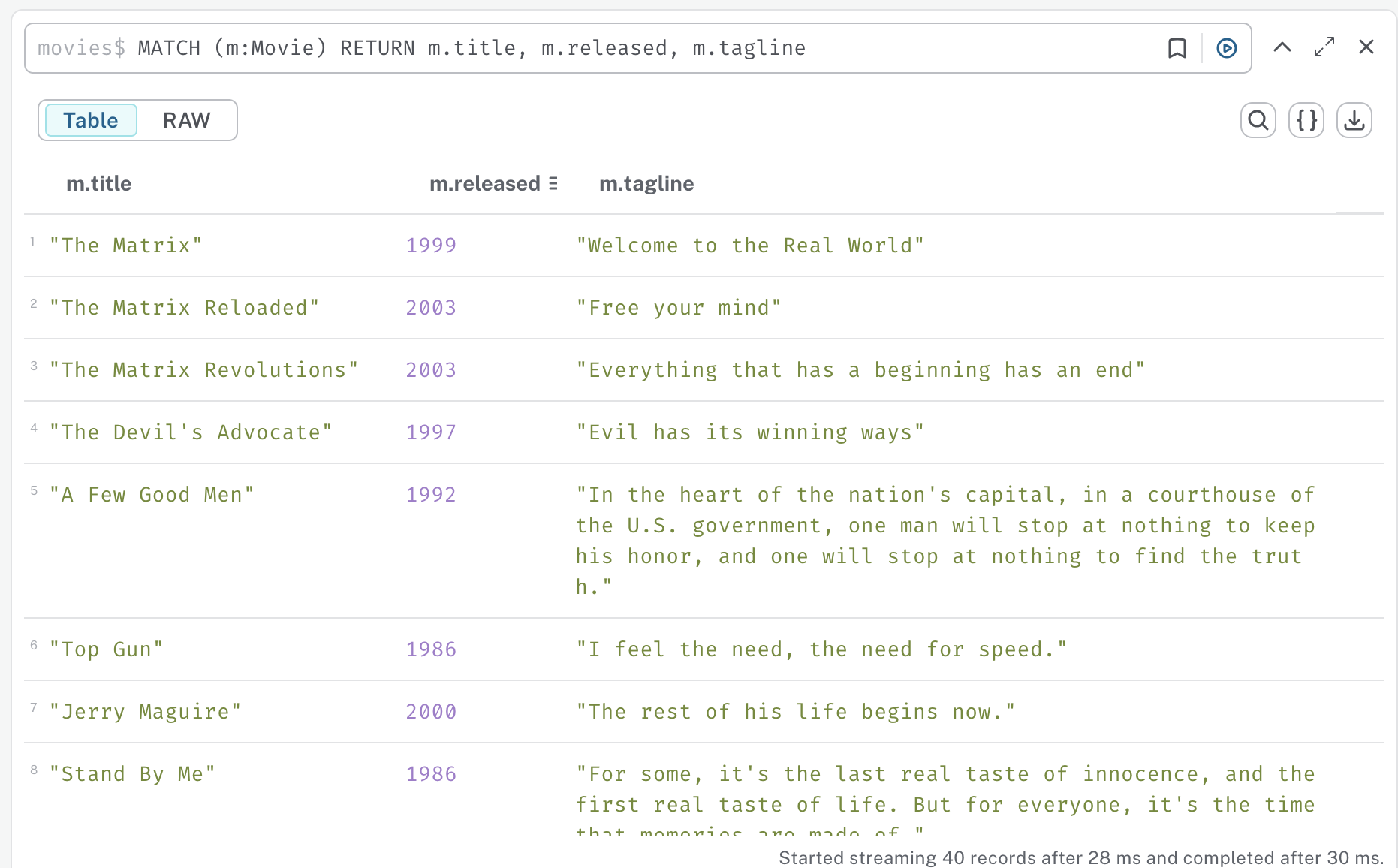Click the 1997 released value
This screenshot has height=868, width=1398.
[x=431, y=432]
